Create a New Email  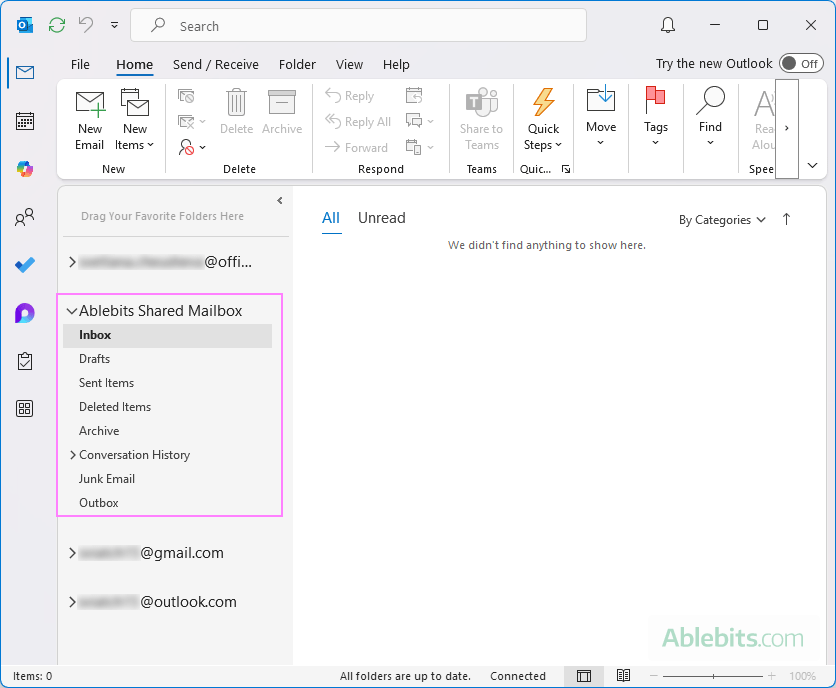click(89, 121)
